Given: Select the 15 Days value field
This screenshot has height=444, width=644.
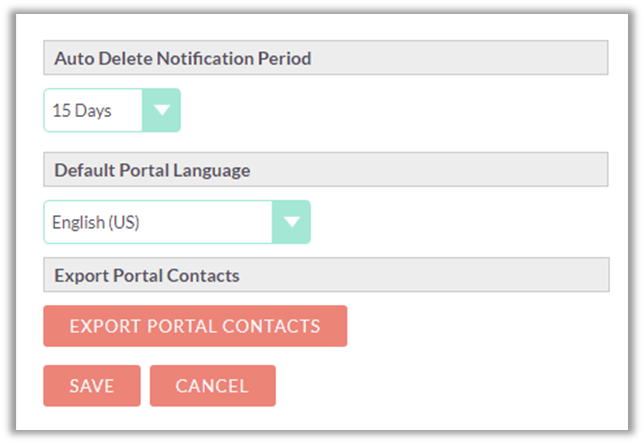Looking at the screenshot, I should (x=93, y=110).
